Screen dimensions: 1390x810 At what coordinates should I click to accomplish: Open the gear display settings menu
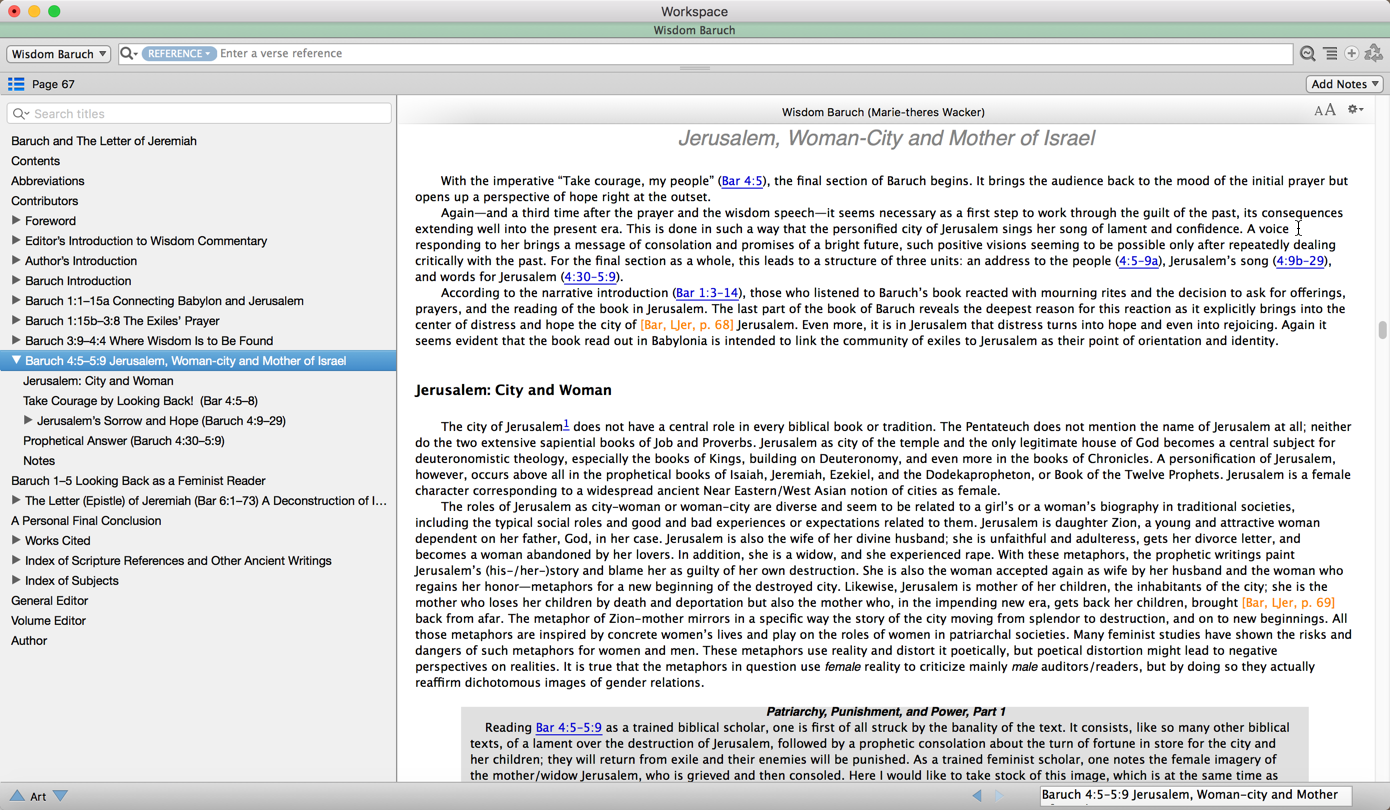(1355, 110)
